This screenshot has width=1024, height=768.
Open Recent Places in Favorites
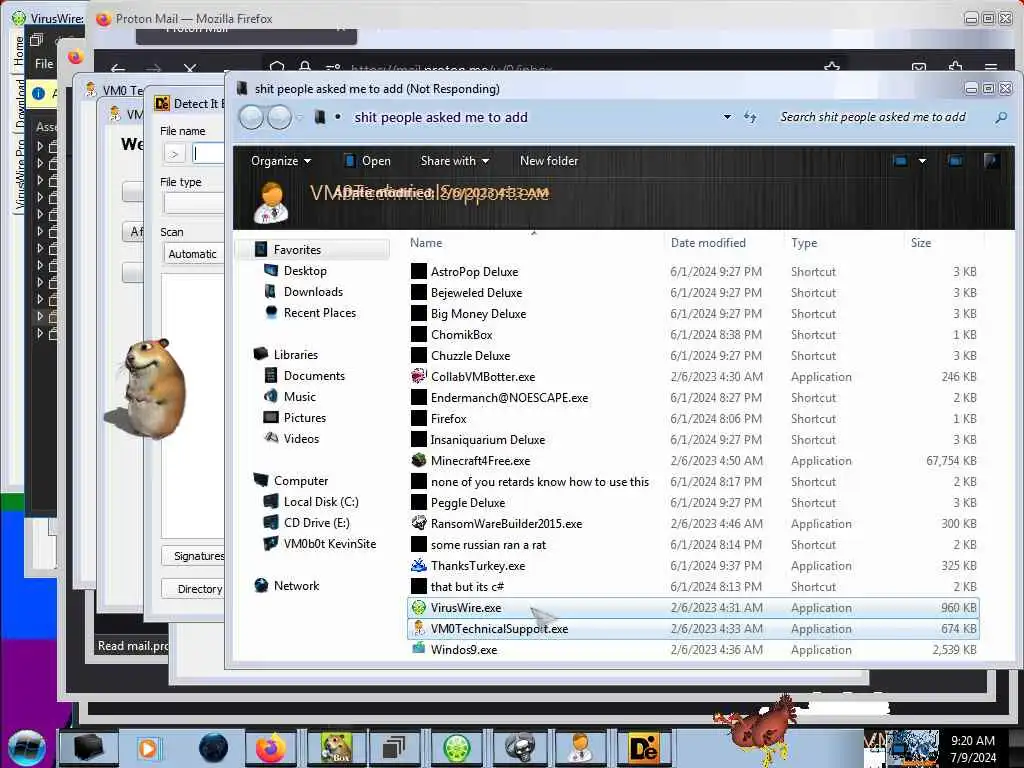[319, 313]
